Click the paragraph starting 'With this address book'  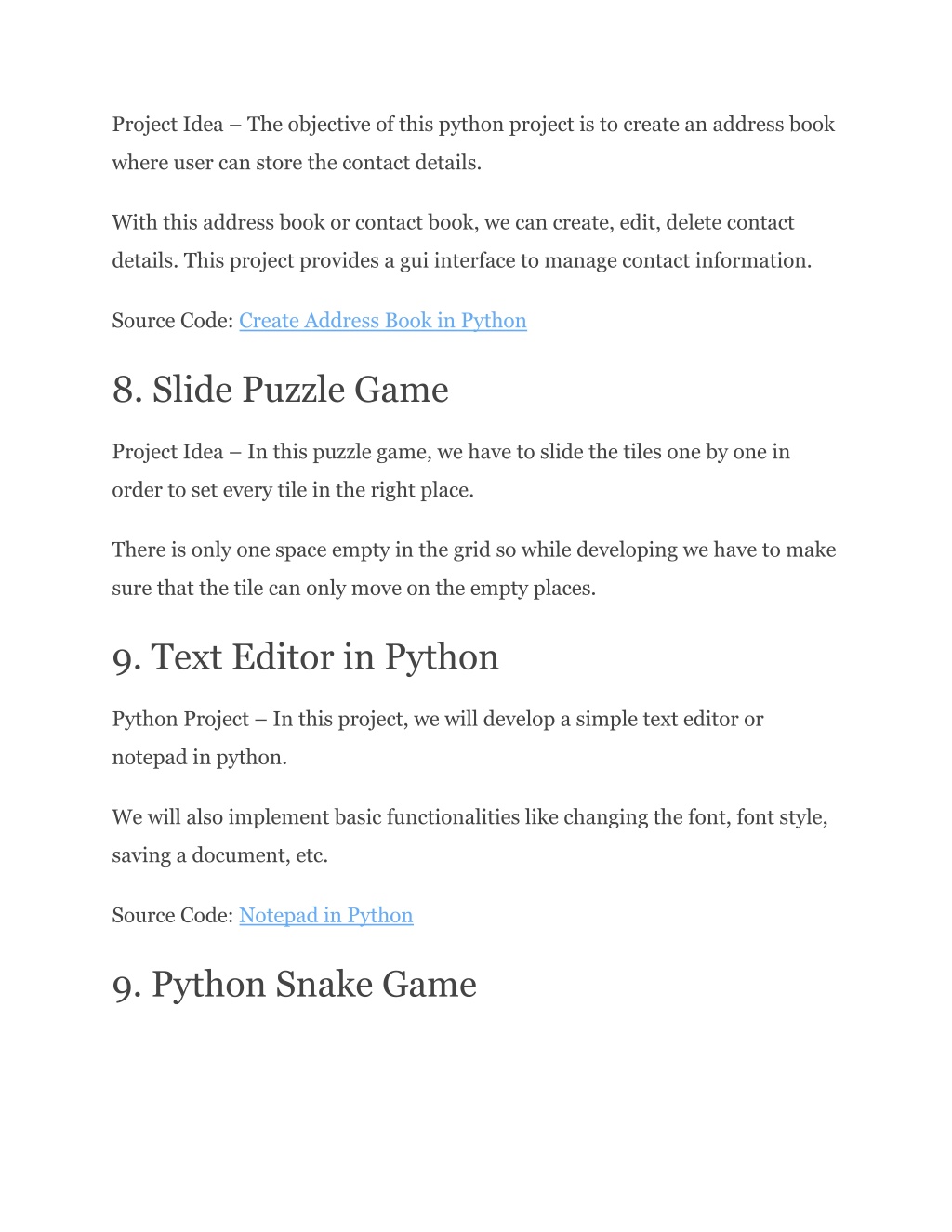tap(453, 223)
